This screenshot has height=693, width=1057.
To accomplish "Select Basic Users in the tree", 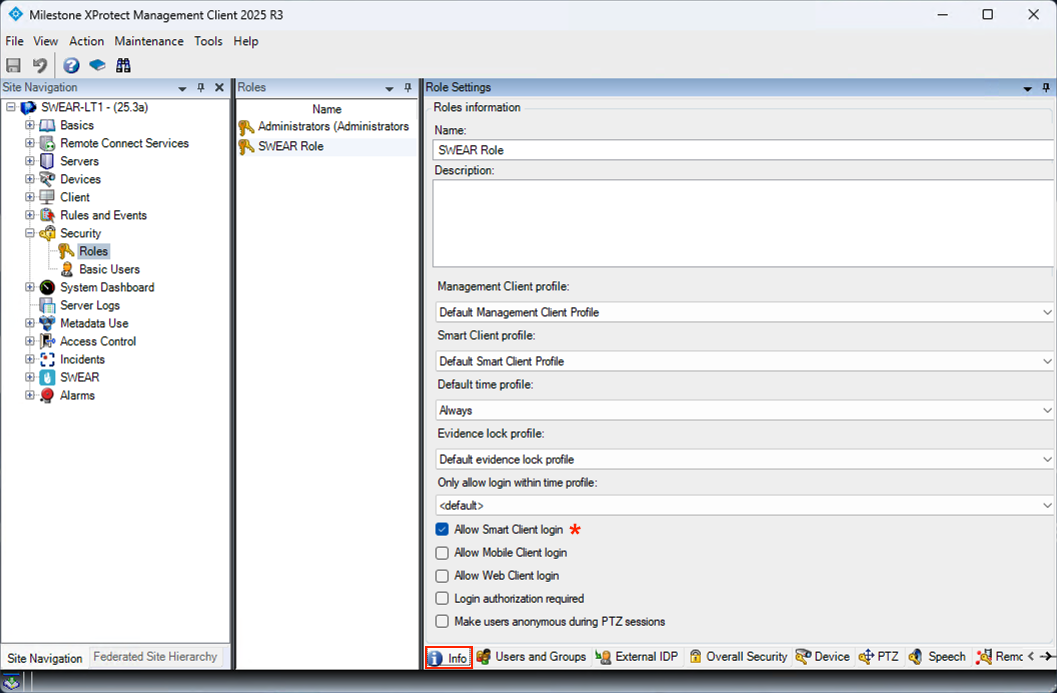I will 109,269.
